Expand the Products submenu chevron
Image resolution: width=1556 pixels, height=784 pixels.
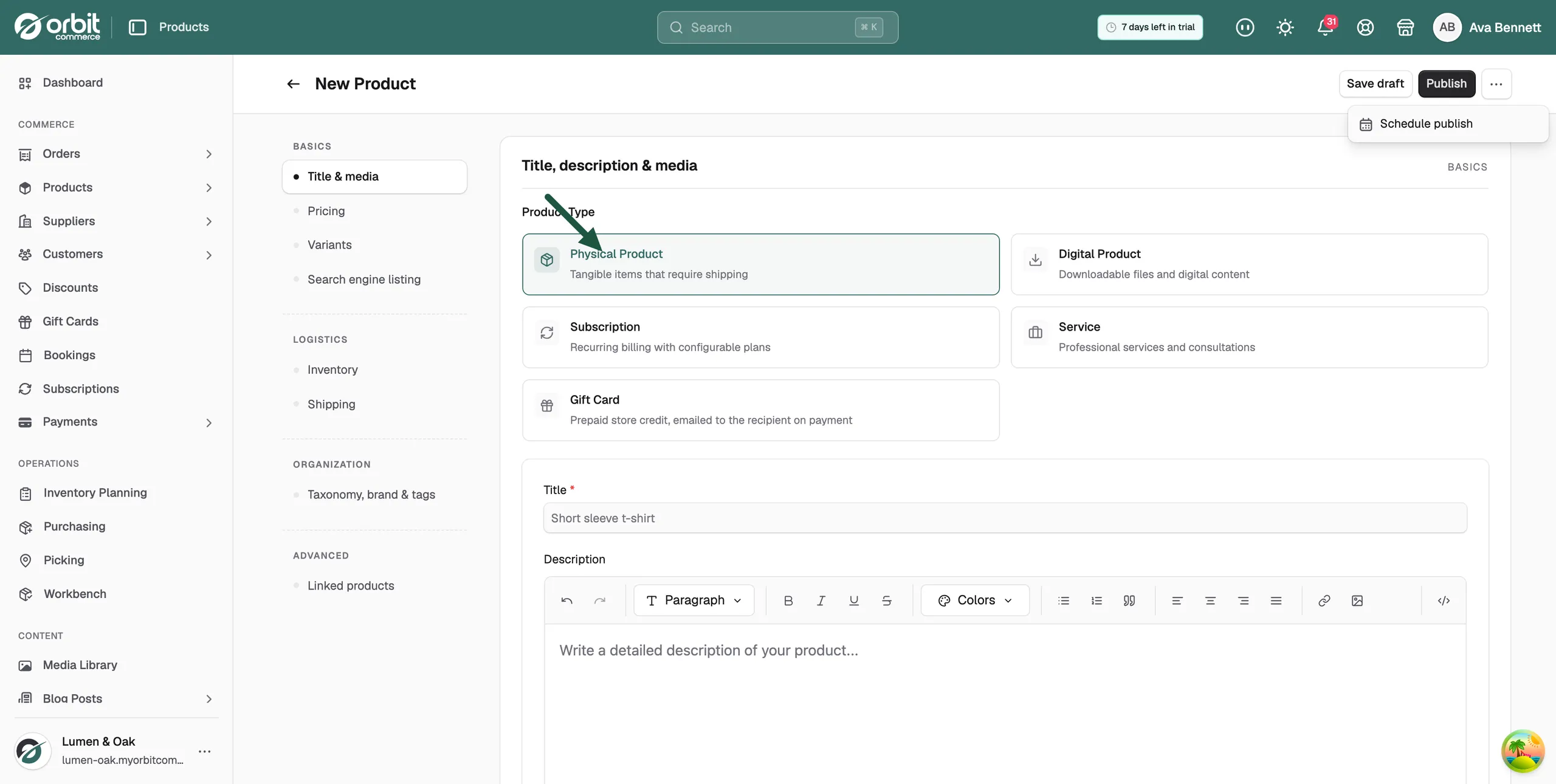pos(208,188)
